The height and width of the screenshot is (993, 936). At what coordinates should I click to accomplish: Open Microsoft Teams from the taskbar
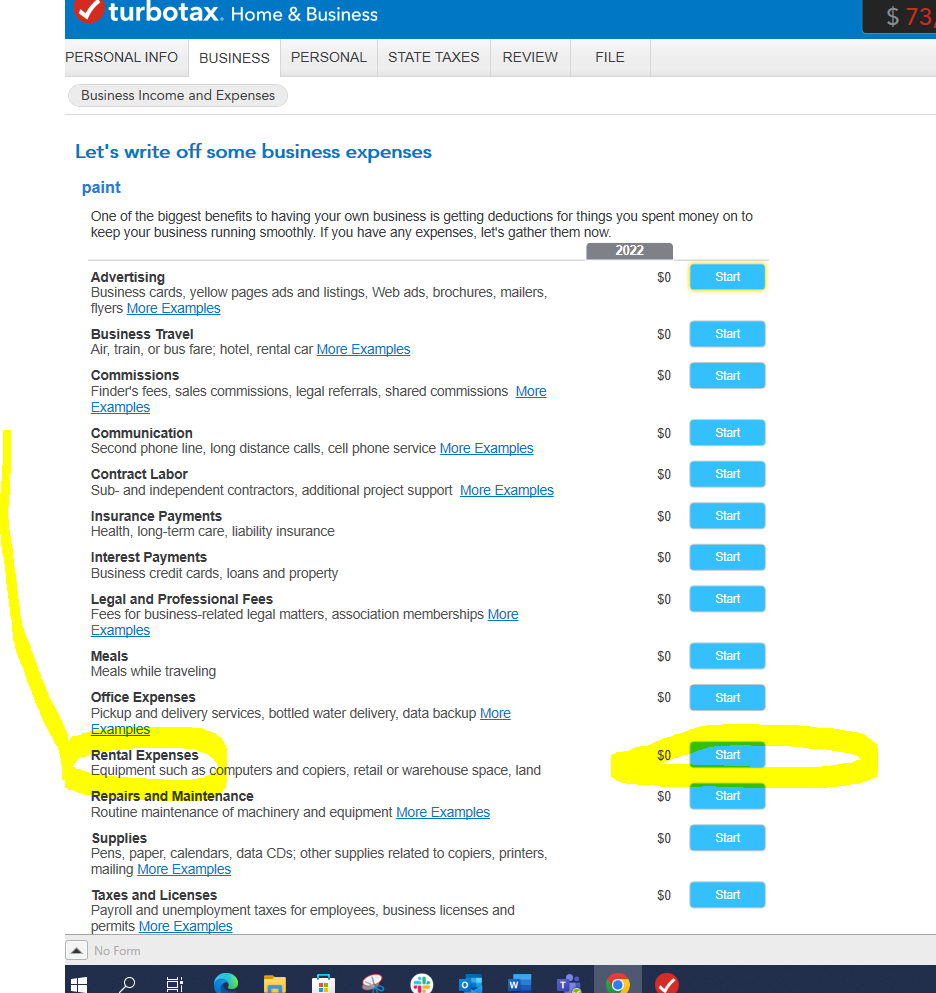(569, 984)
